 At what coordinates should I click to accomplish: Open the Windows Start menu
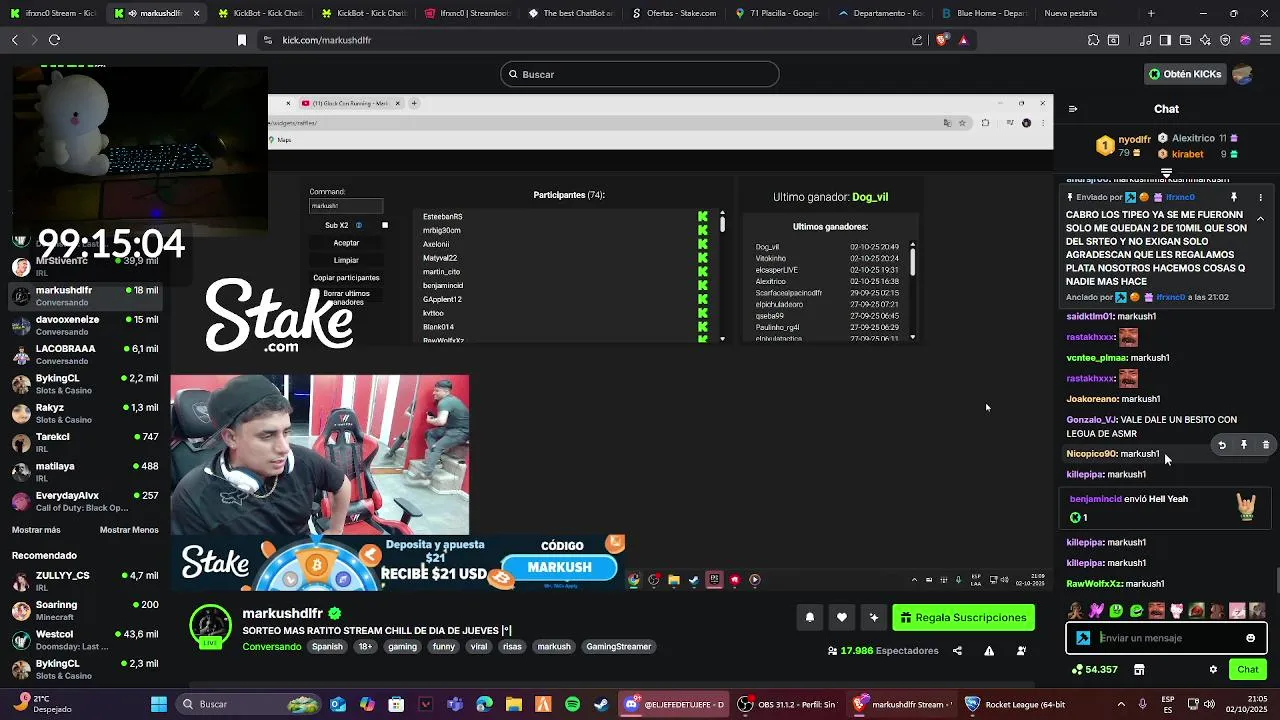[159, 704]
